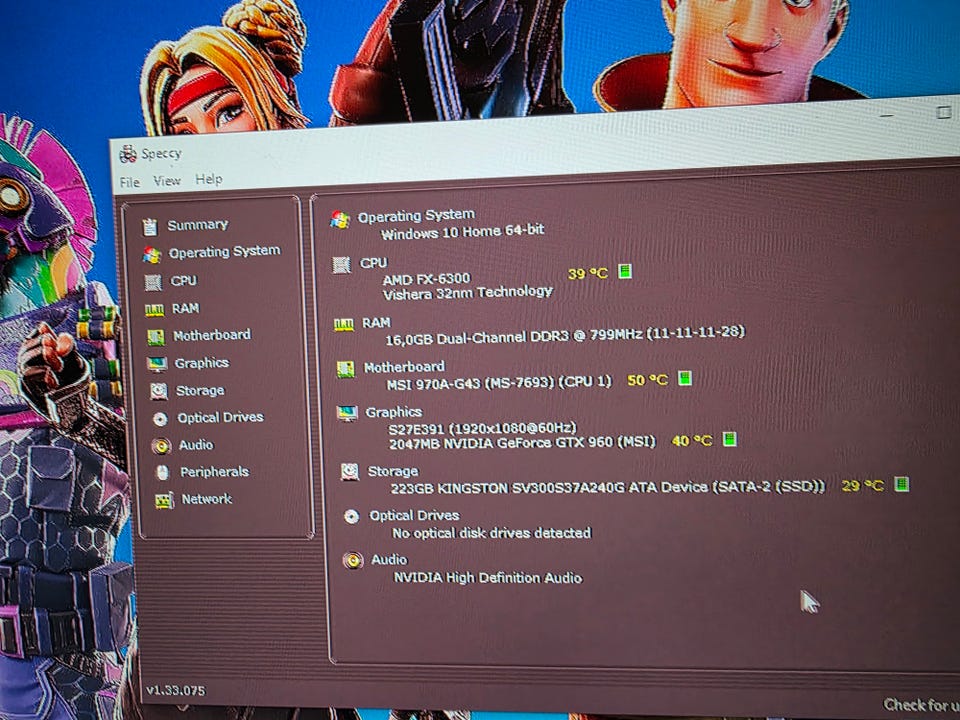Click the CPU heading in summary pane

click(x=373, y=263)
